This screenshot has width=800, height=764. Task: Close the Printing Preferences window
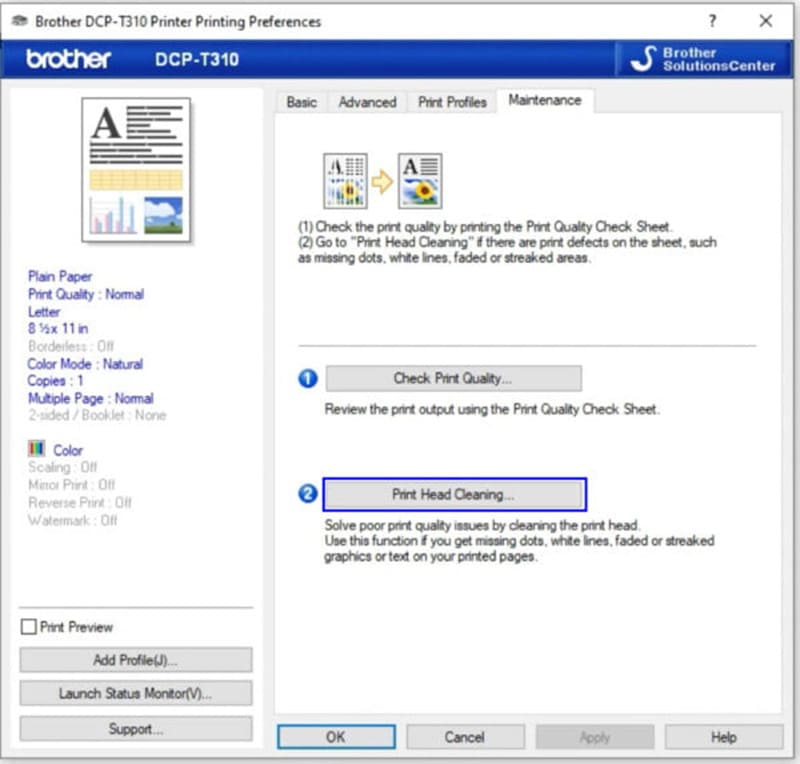tap(765, 21)
